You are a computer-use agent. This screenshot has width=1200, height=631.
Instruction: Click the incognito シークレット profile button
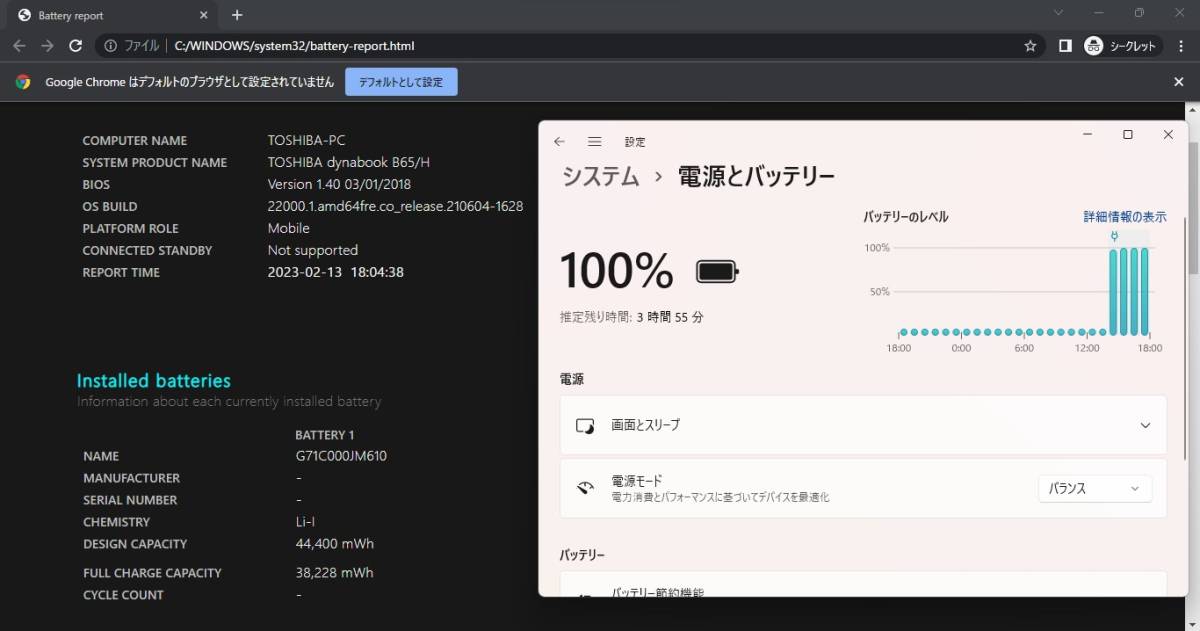tap(1122, 46)
